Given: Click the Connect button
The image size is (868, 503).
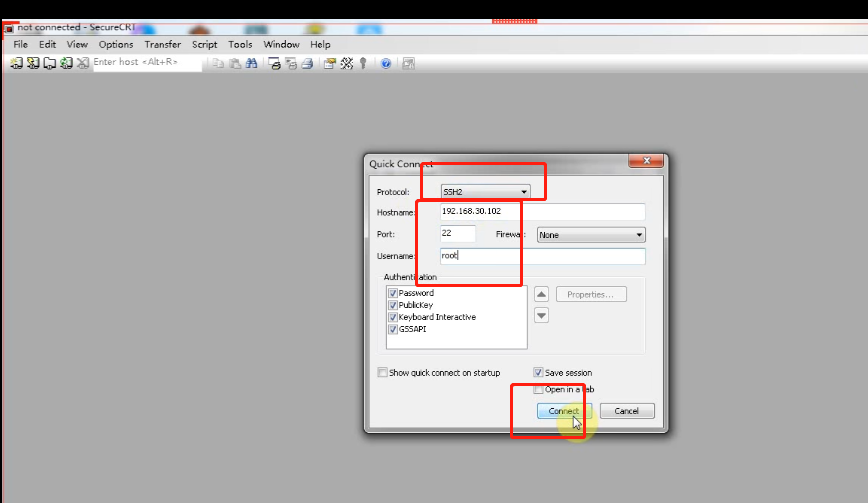Looking at the screenshot, I should 564,411.
